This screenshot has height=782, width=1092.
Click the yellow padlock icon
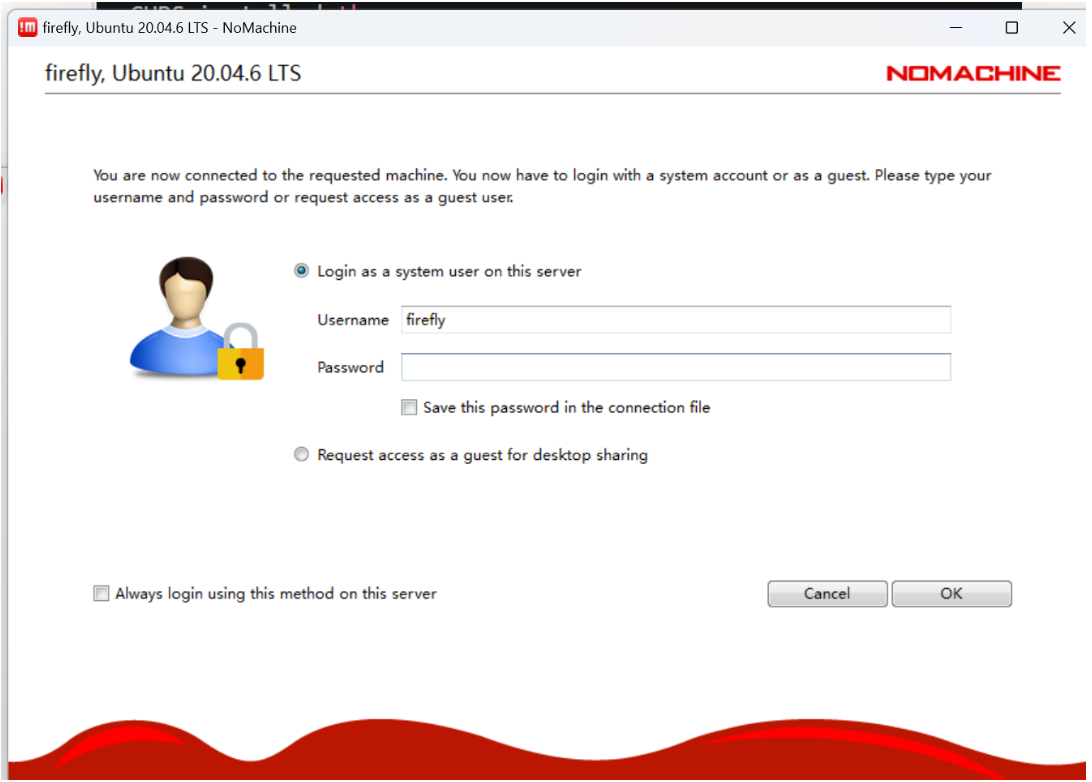(x=241, y=353)
